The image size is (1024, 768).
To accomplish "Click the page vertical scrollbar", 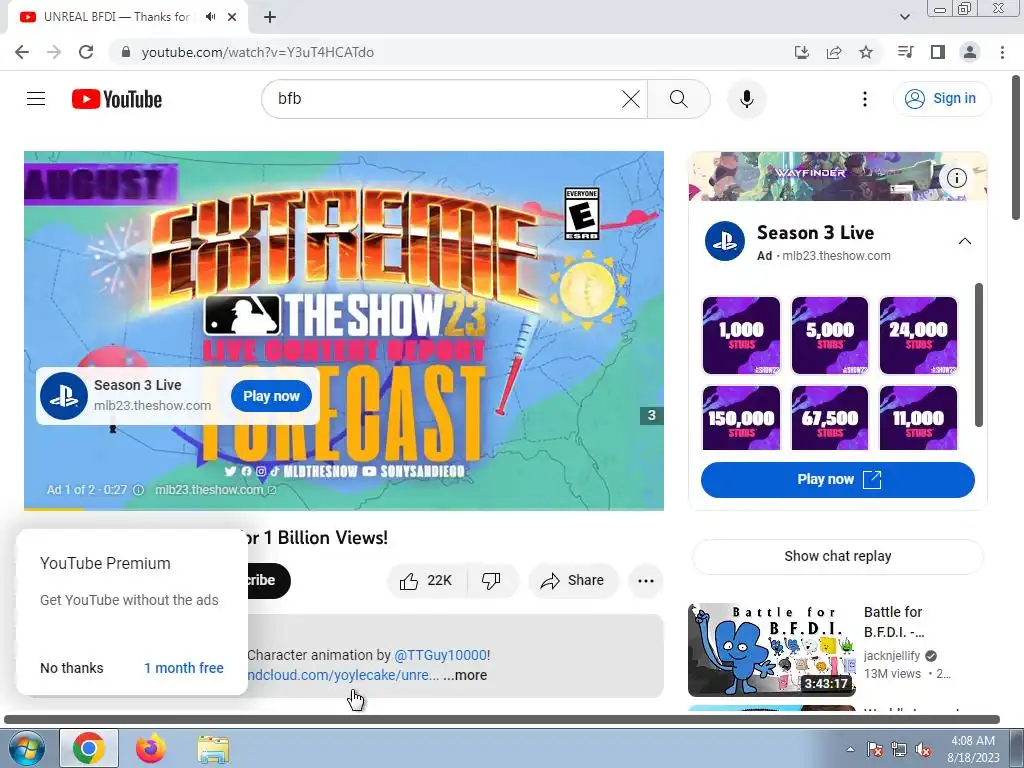I will [x=1017, y=148].
